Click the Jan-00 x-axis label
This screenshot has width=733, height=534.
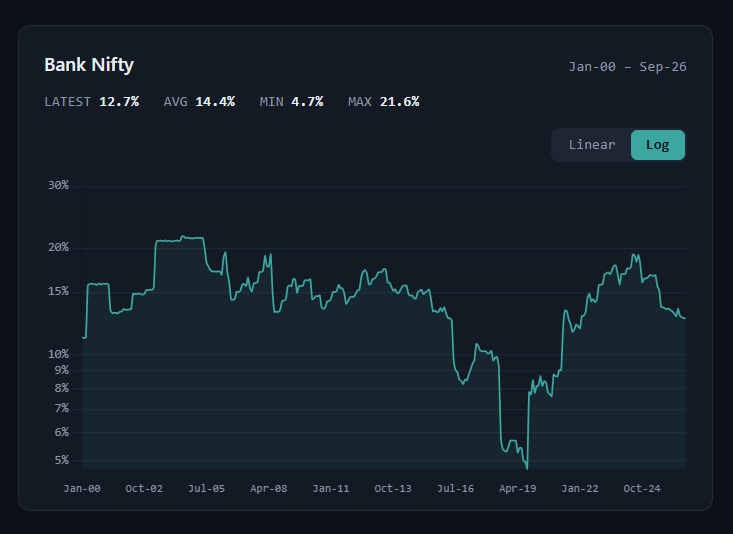coord(82,489)
